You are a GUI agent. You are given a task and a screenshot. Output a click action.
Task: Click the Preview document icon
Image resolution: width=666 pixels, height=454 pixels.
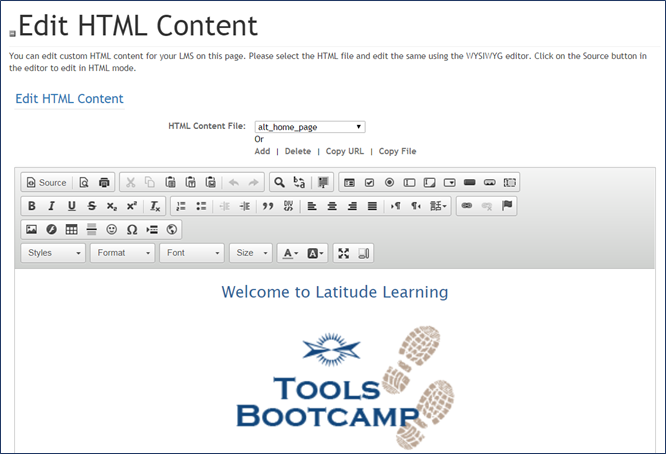pyautogui.click(x=84, y=182)
